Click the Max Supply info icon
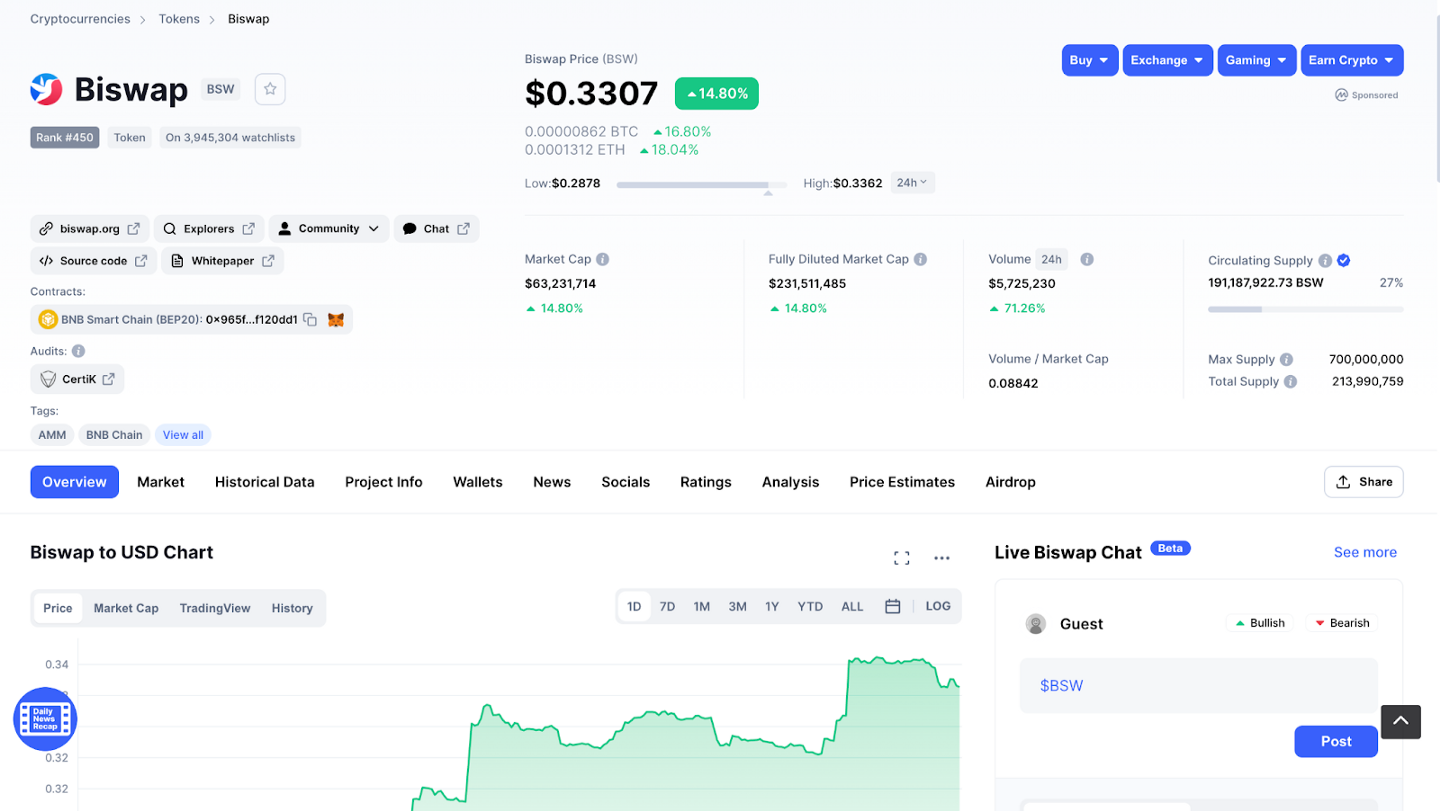Screen dimensions: 1440x811 (1287, 359)
